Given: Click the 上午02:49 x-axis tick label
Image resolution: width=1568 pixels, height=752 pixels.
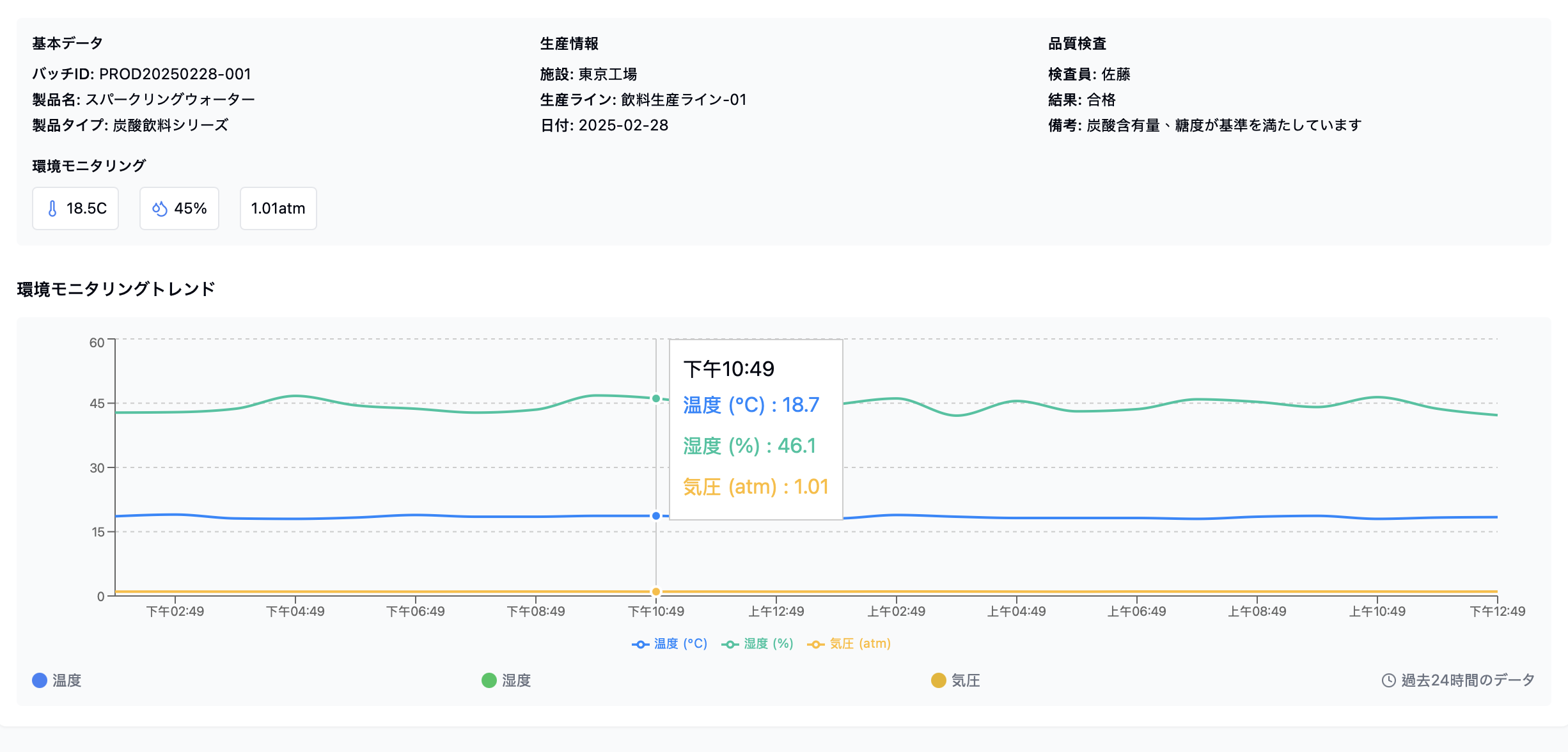Looking at the screenshot, I should tap(896, 611).
